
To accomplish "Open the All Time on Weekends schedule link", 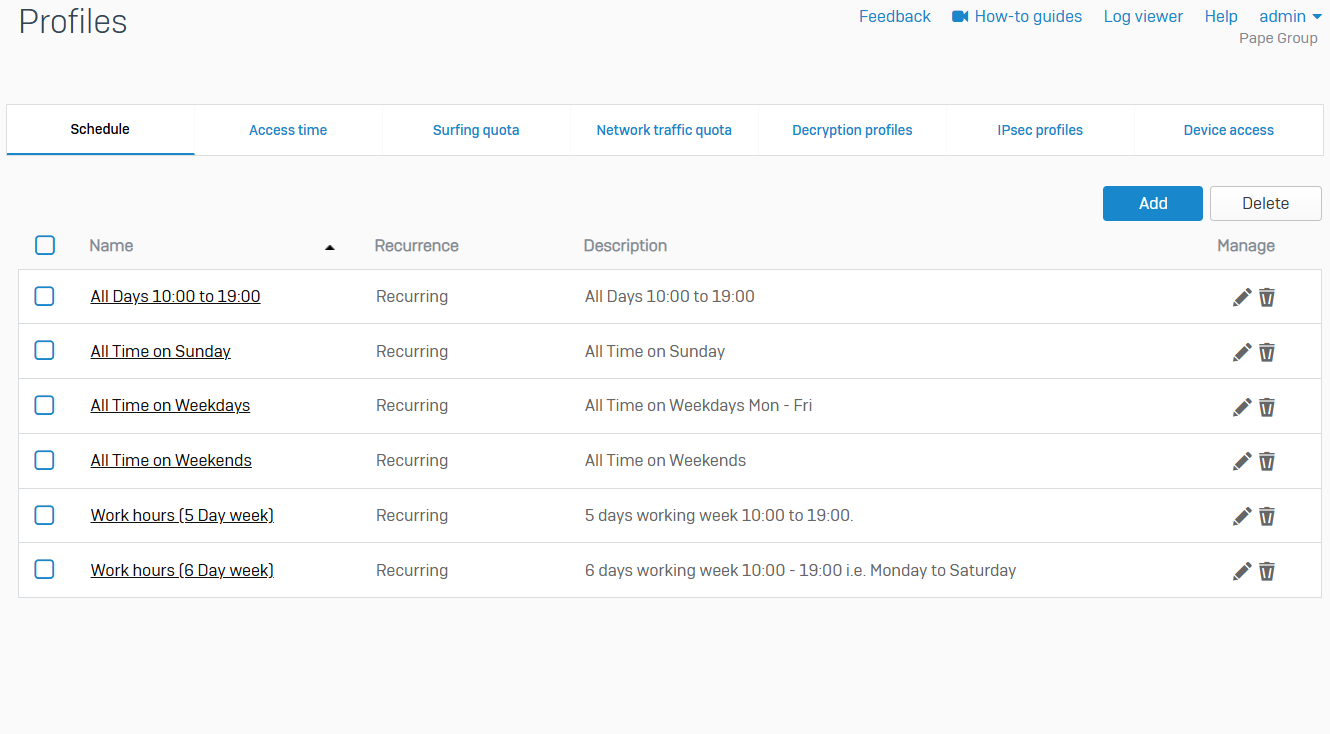I will 171,460.
